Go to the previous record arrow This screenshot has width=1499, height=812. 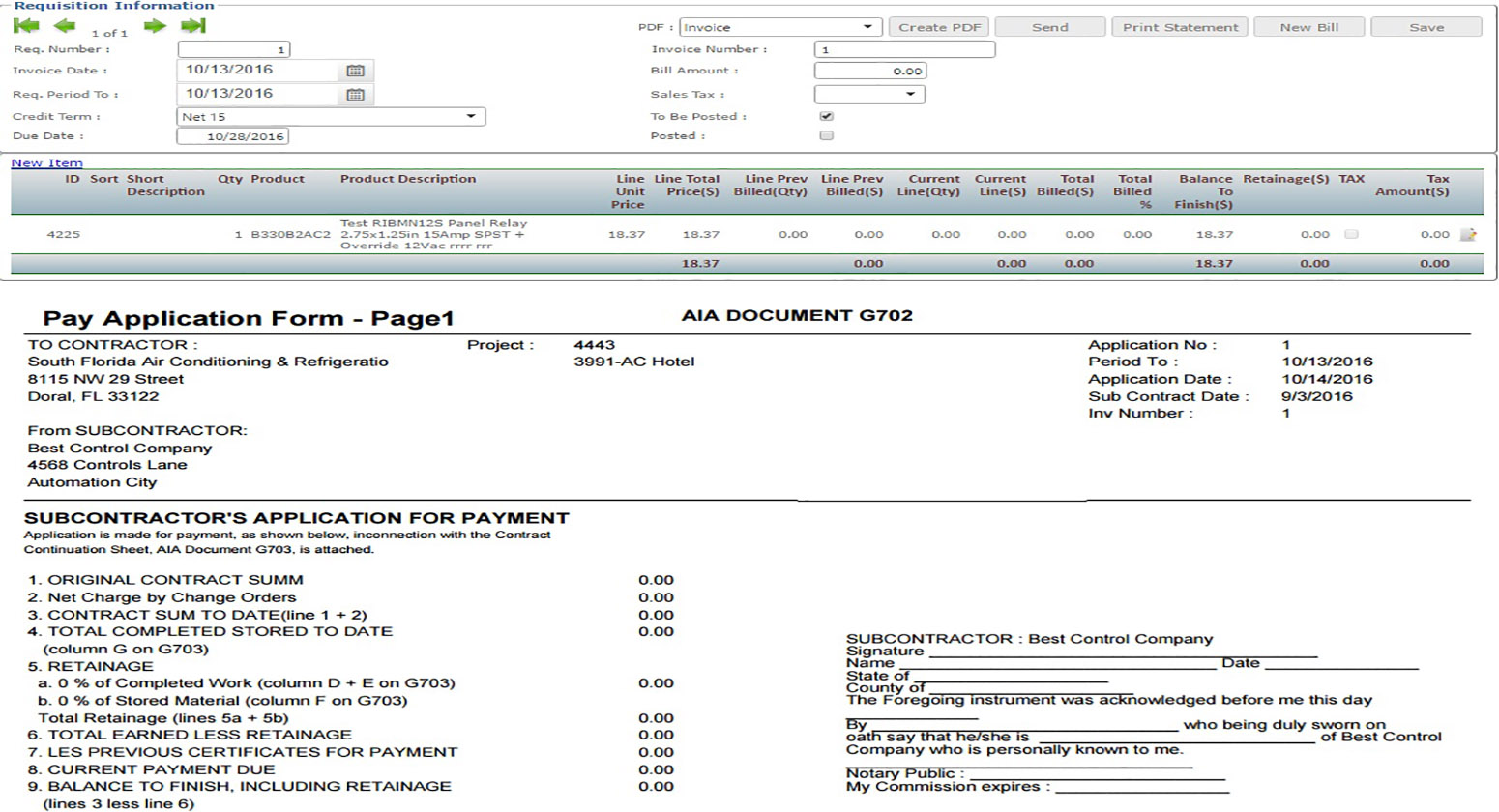click(64, 26)
